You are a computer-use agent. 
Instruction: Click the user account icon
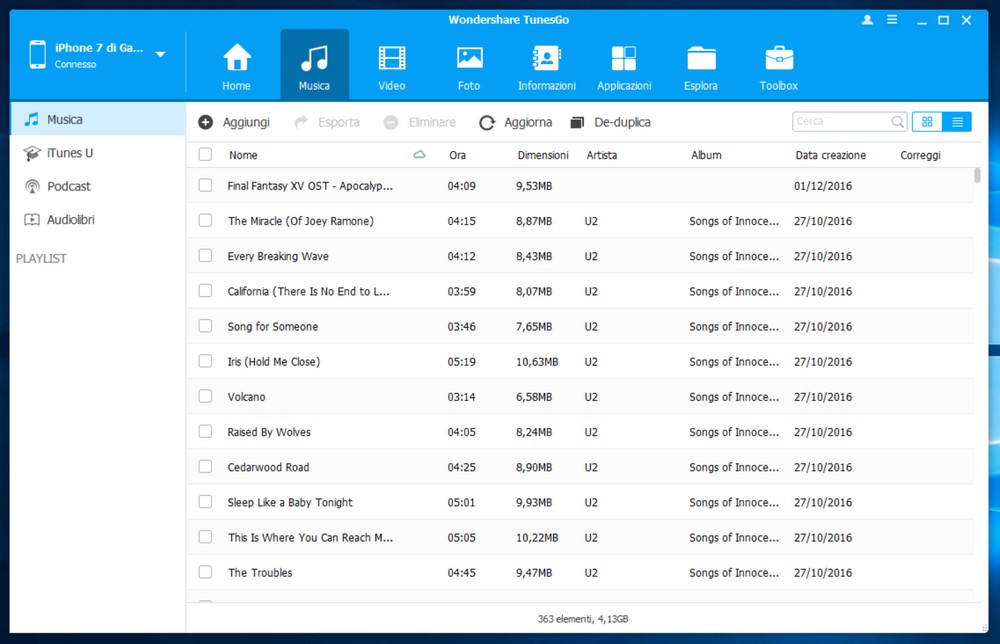[867, 20]
